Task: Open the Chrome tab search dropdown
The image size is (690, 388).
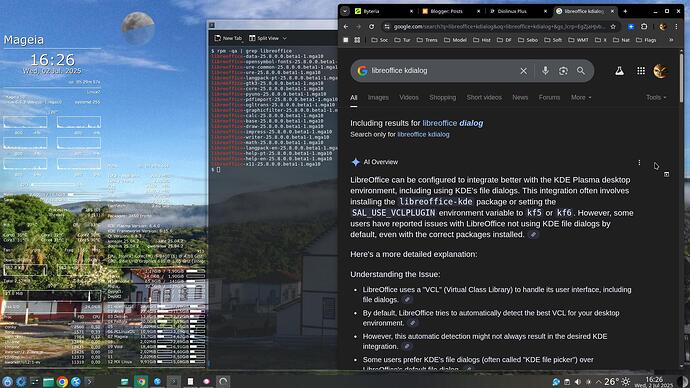Action: [345, 11]
